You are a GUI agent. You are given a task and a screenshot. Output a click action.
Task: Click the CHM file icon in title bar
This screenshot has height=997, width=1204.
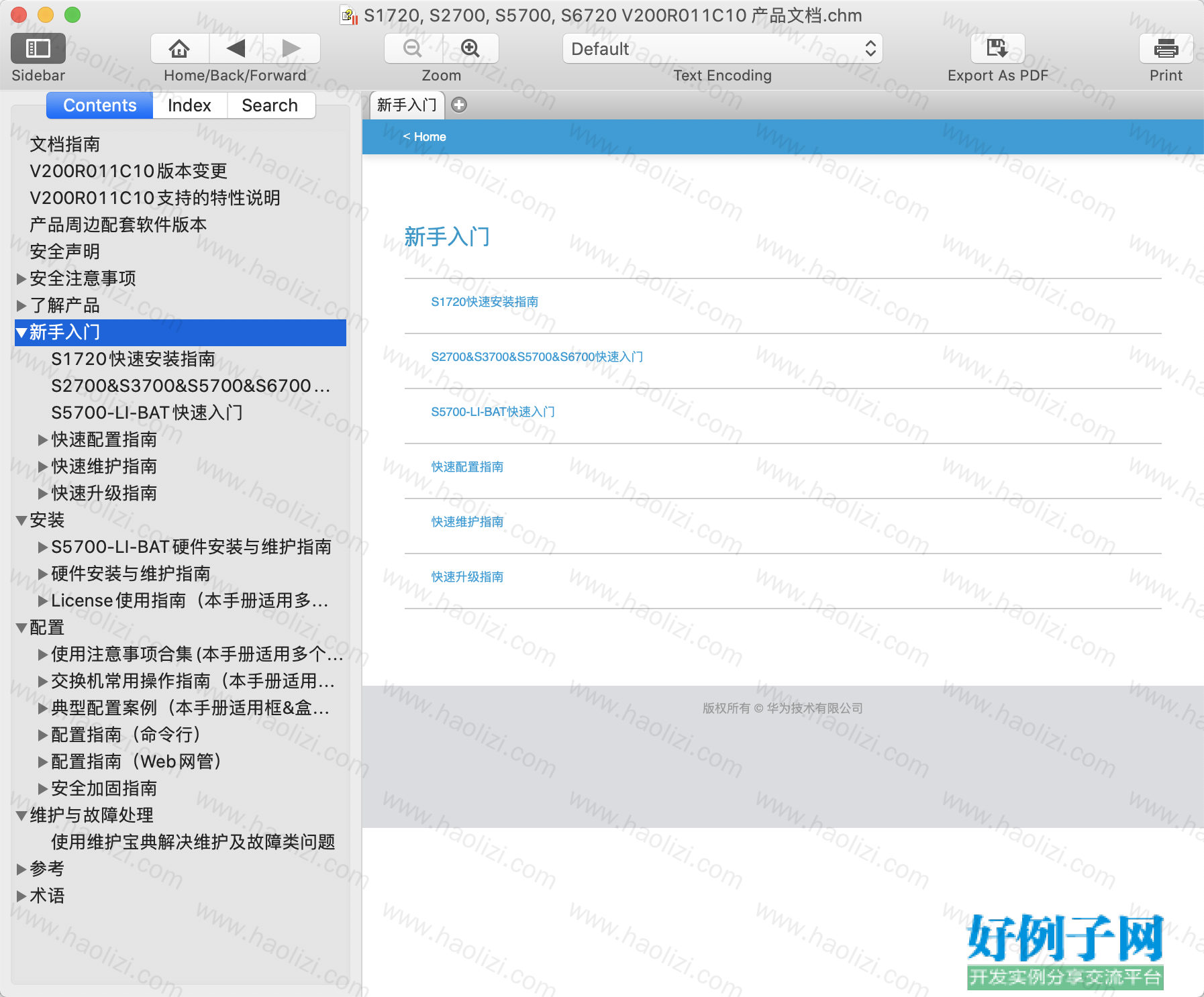349,15
